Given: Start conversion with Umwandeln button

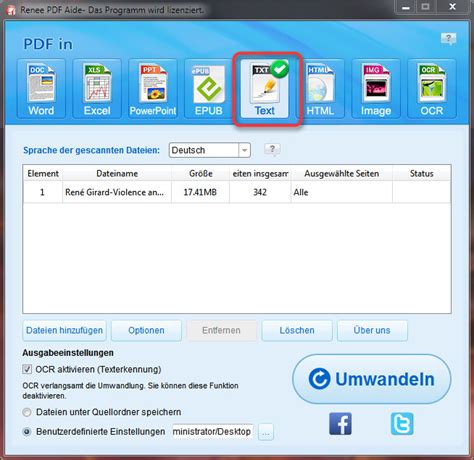Looking at the screenshot, I should (372, 379).
